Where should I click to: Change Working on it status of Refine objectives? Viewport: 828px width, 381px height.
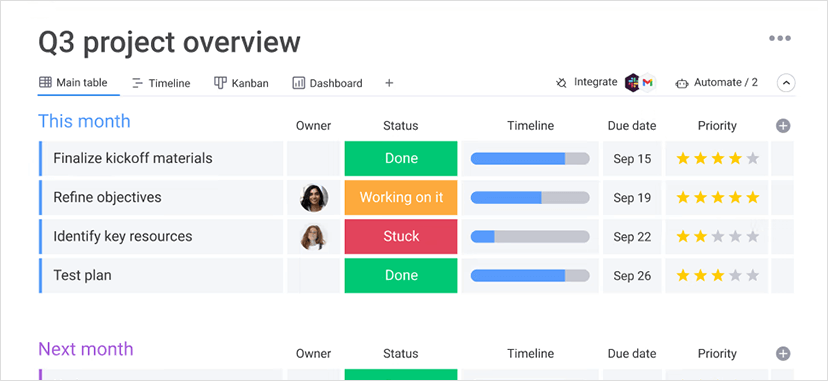401,197
